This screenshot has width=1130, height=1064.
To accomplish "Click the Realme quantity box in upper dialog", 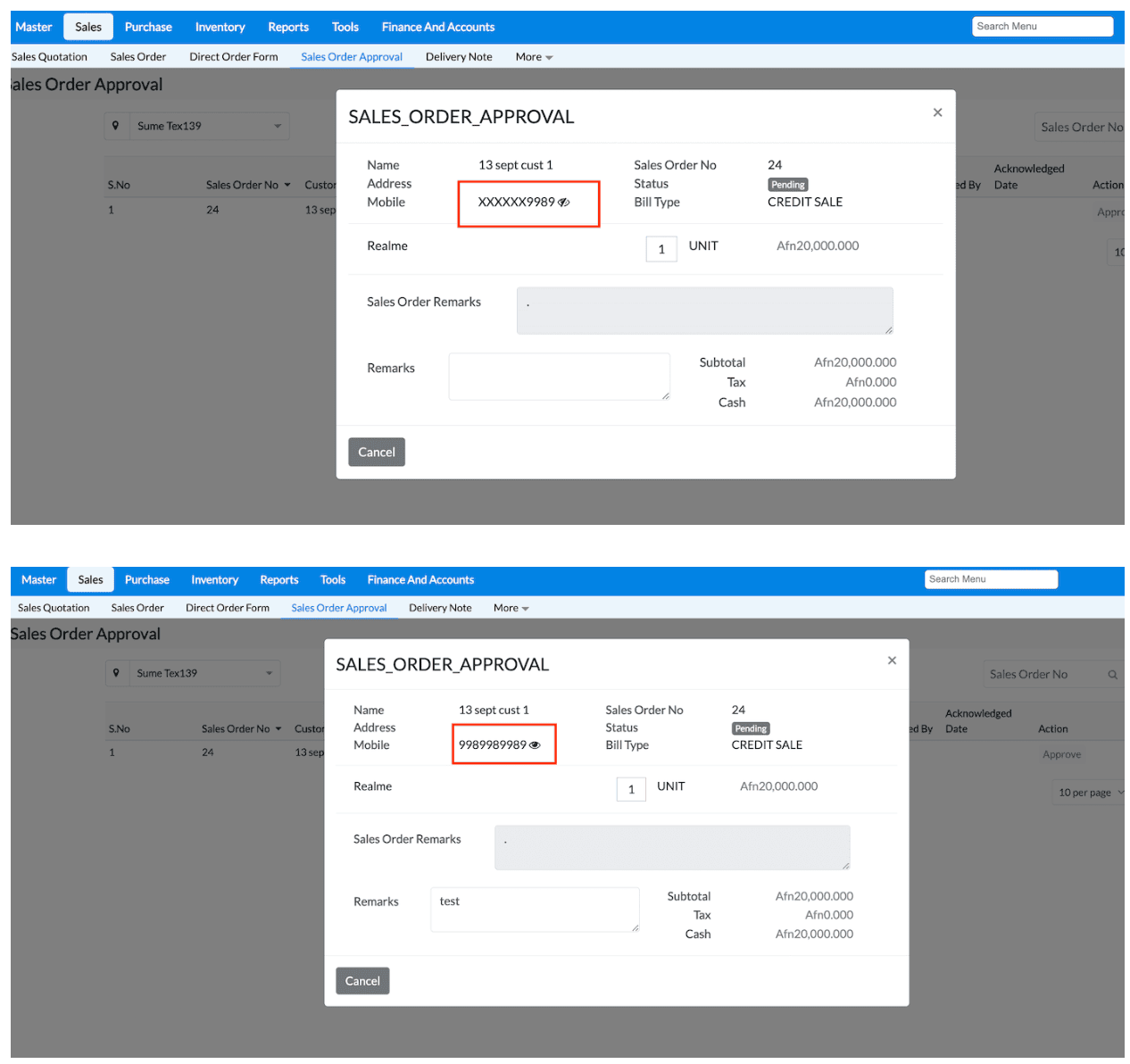I will (x=661, y=249).
